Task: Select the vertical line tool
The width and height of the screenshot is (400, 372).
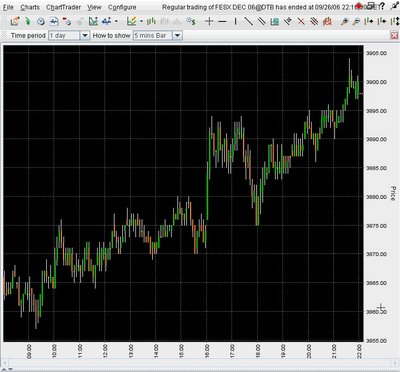Action: tap(235, 22)
